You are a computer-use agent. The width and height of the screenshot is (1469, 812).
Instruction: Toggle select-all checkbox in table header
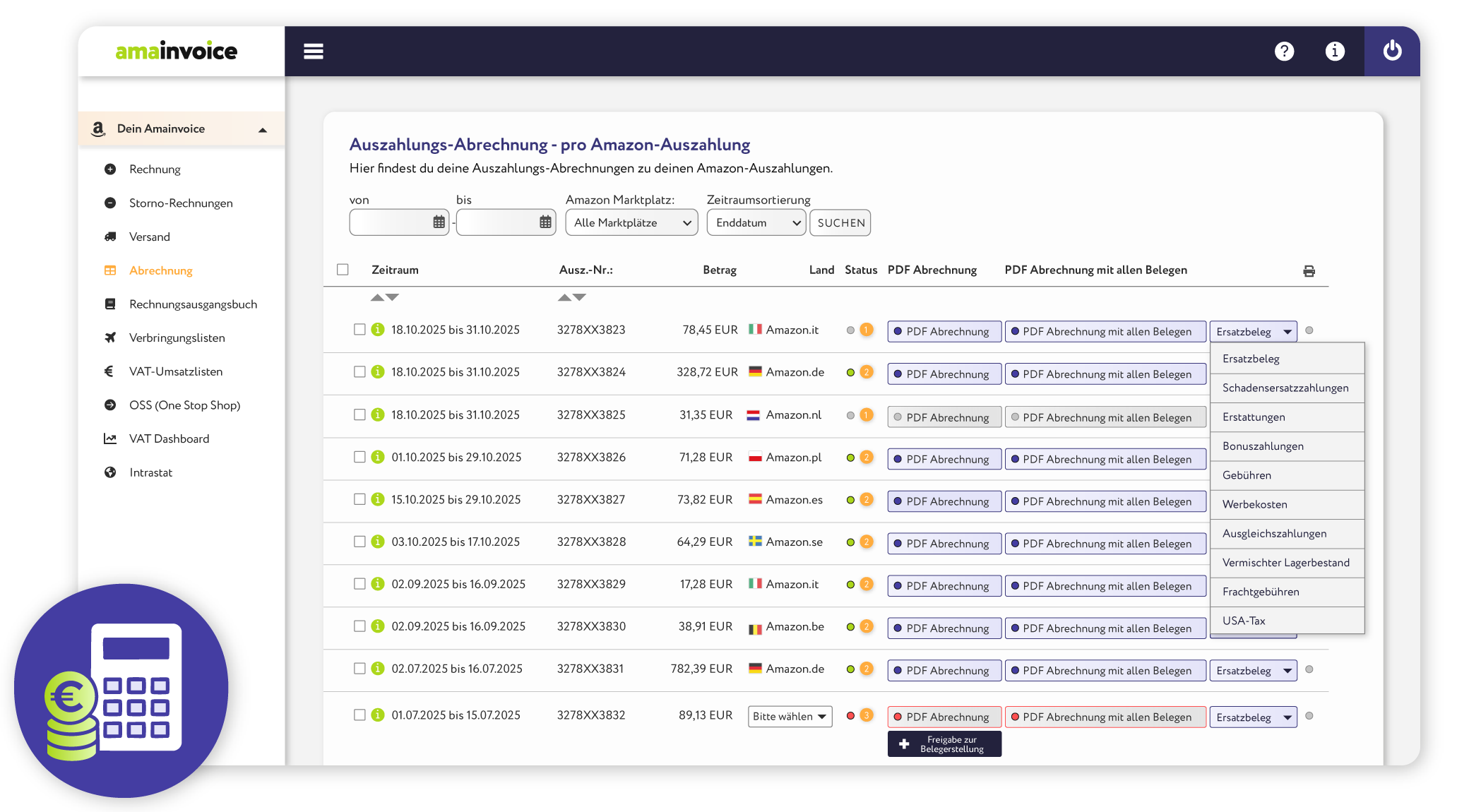pos(343,270)
